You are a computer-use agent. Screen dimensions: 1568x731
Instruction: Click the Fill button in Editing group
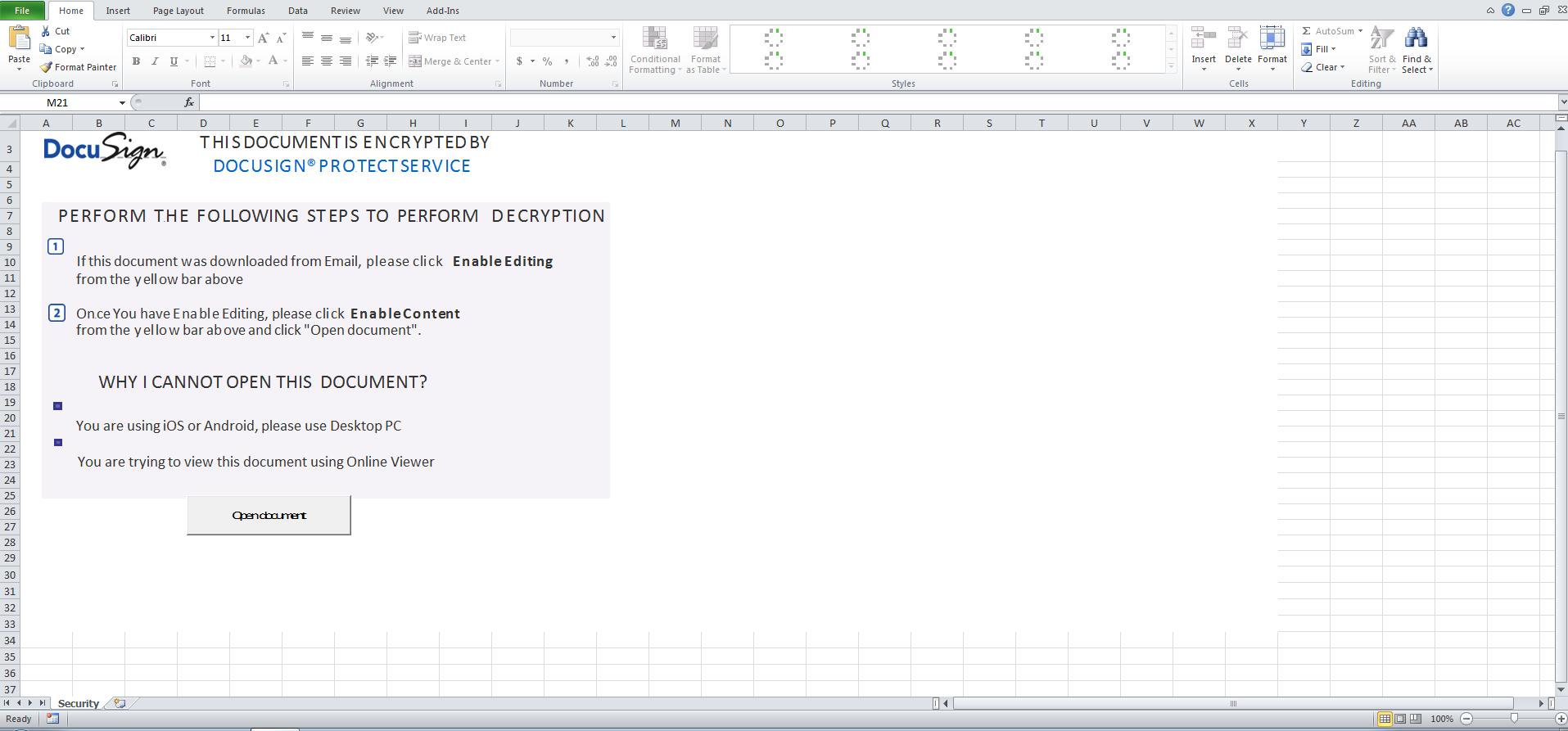(x=1319, y=49)
